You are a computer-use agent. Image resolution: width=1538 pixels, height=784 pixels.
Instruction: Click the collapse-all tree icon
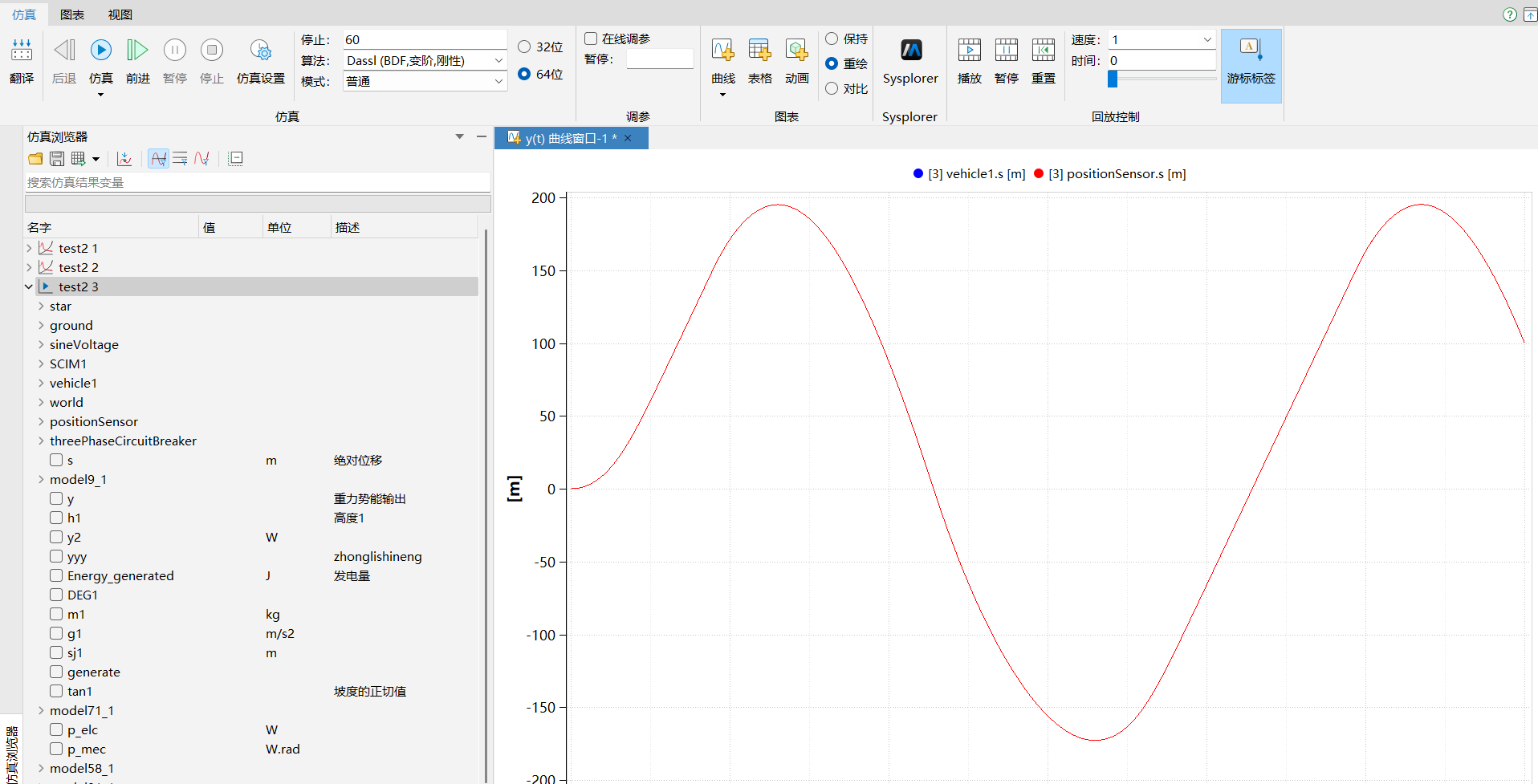click(x=235, y=159)
